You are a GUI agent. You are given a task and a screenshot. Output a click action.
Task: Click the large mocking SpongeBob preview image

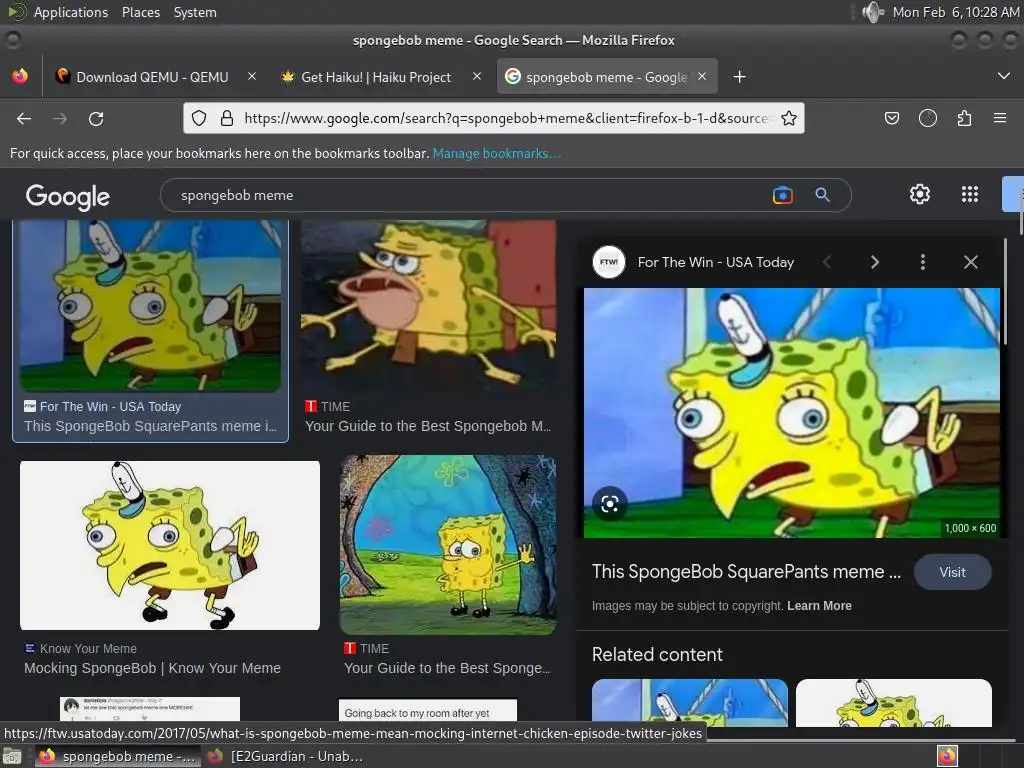coord(792,413)
